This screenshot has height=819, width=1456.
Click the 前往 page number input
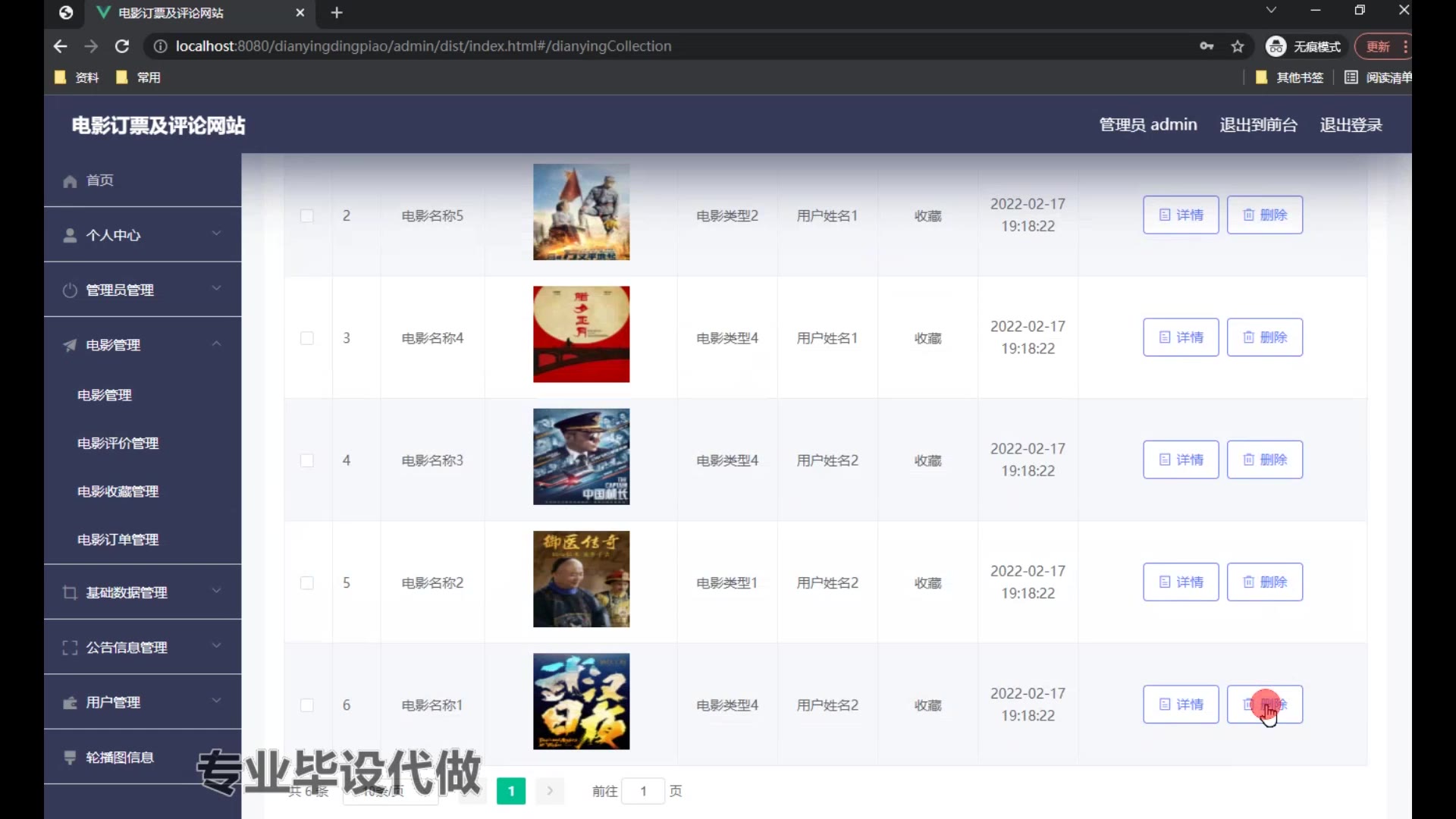(x=643, y=792)
